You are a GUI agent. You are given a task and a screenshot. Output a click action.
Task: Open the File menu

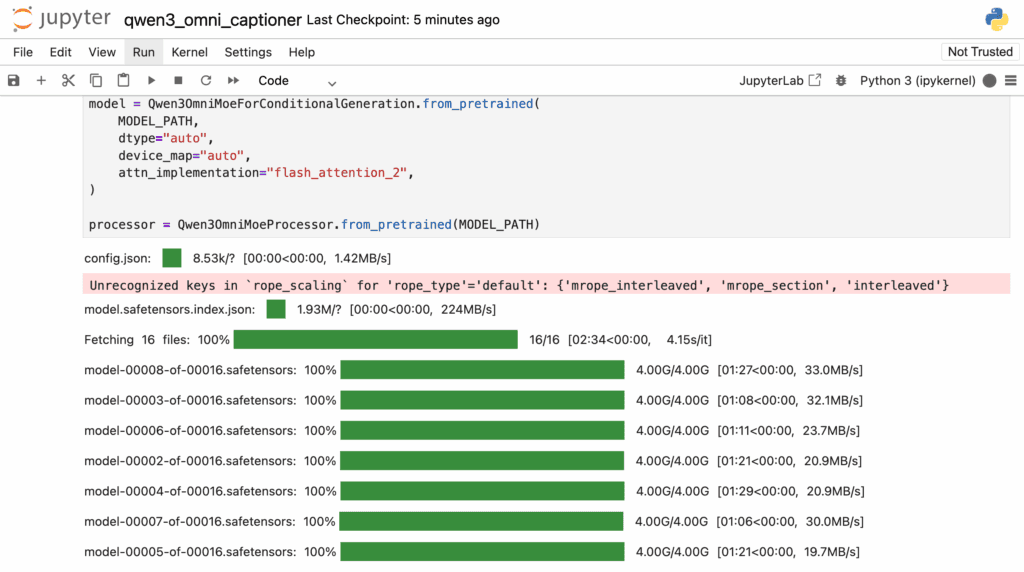(22, 52)
